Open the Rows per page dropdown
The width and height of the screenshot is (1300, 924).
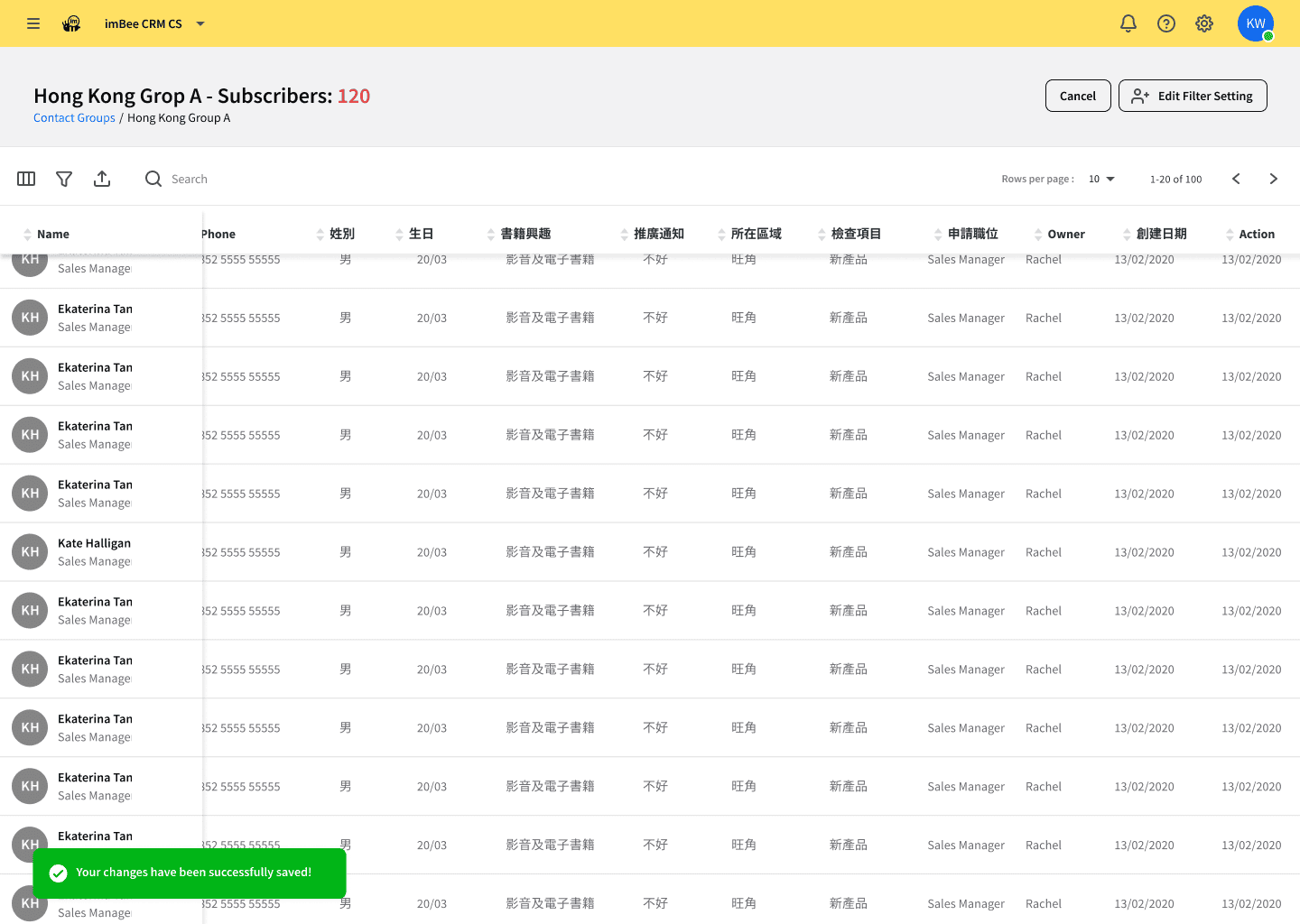1101,179
